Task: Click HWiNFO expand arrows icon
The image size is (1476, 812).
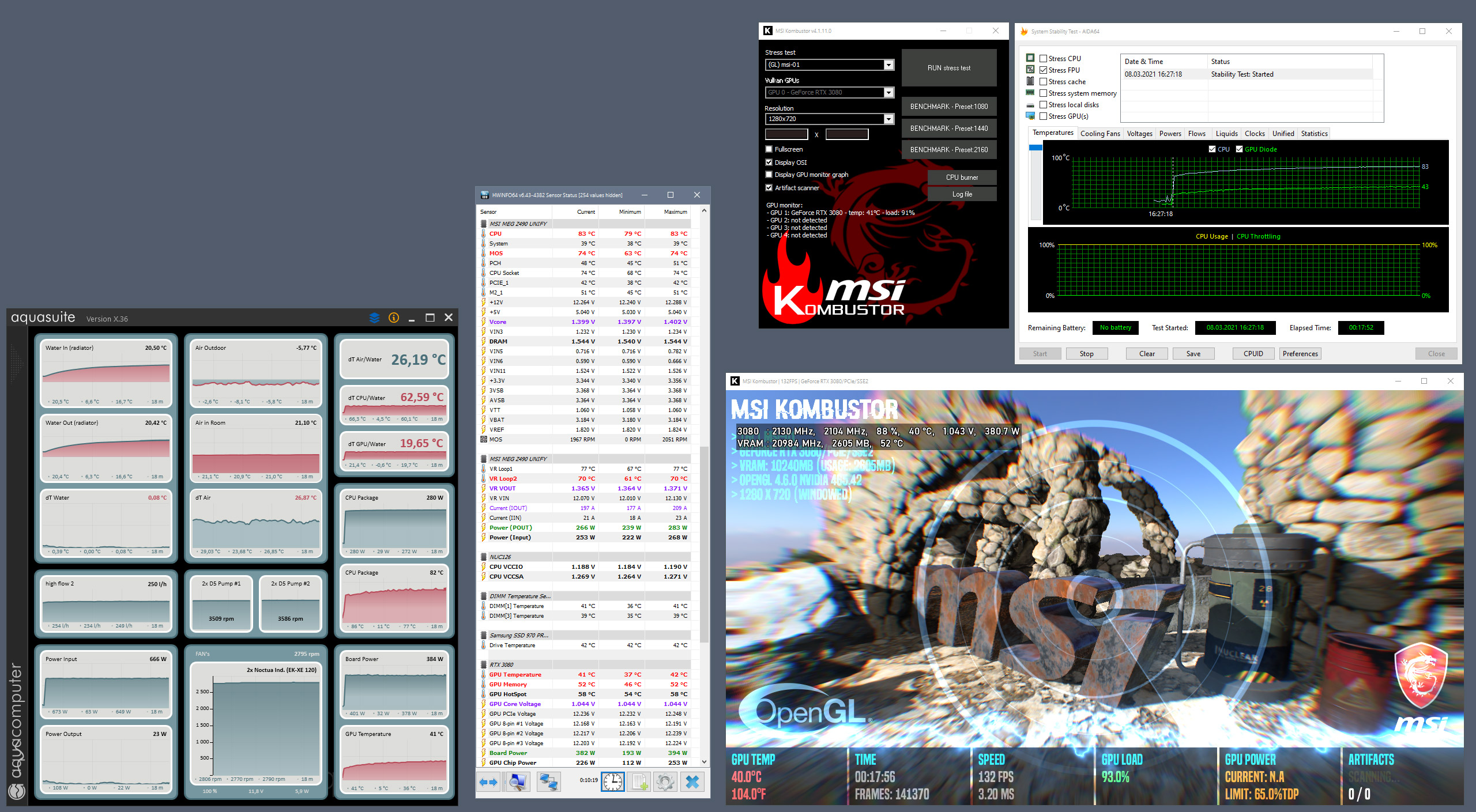Action: (488, 782)
